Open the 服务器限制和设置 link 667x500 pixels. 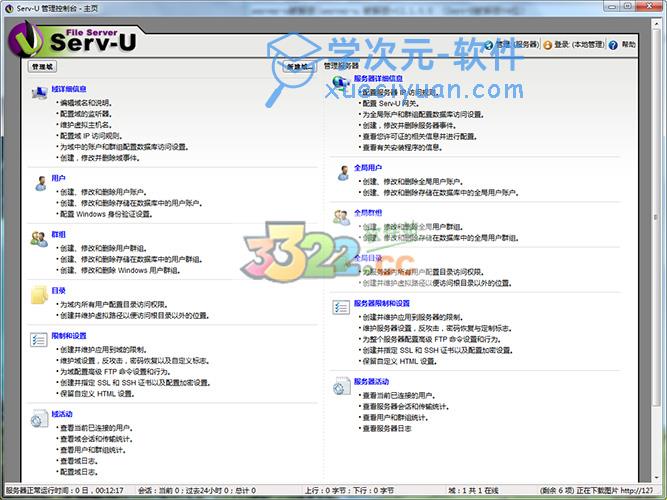pos(382,303)
